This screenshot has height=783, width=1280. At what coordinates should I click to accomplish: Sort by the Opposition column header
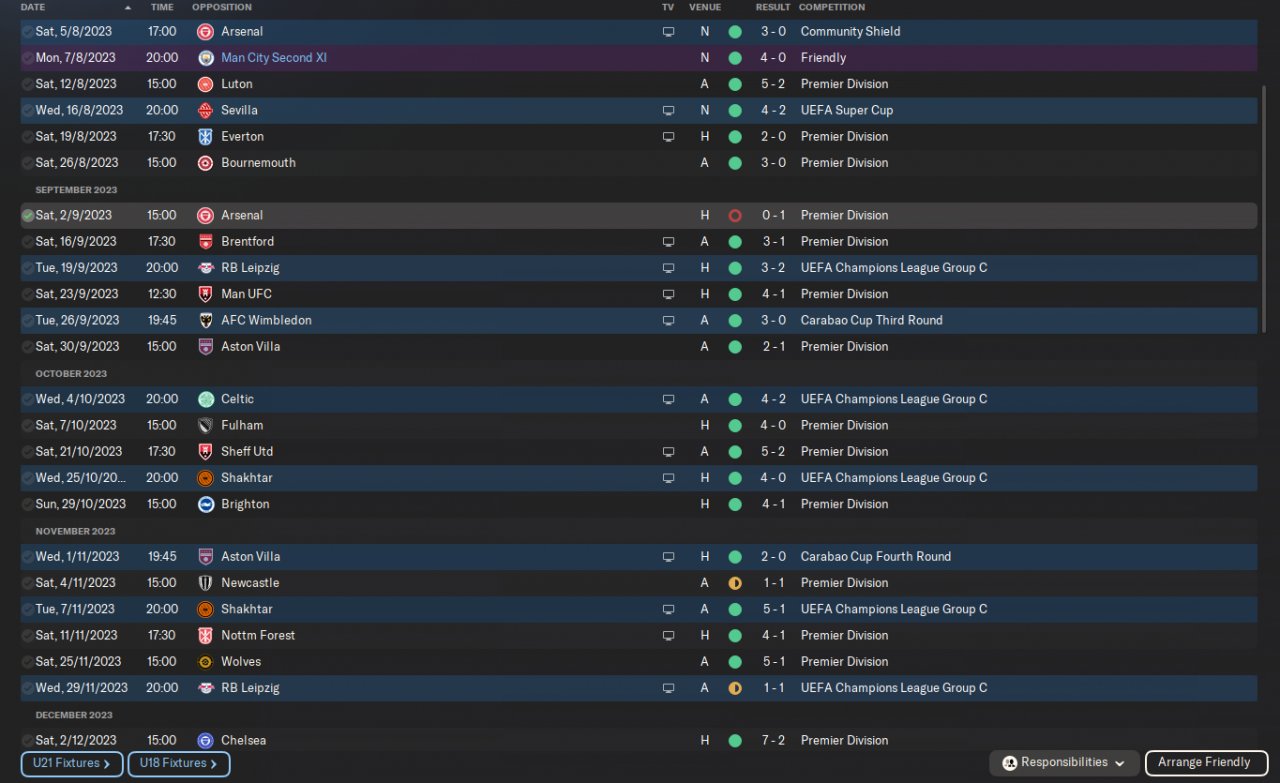(x=222, y=7)
